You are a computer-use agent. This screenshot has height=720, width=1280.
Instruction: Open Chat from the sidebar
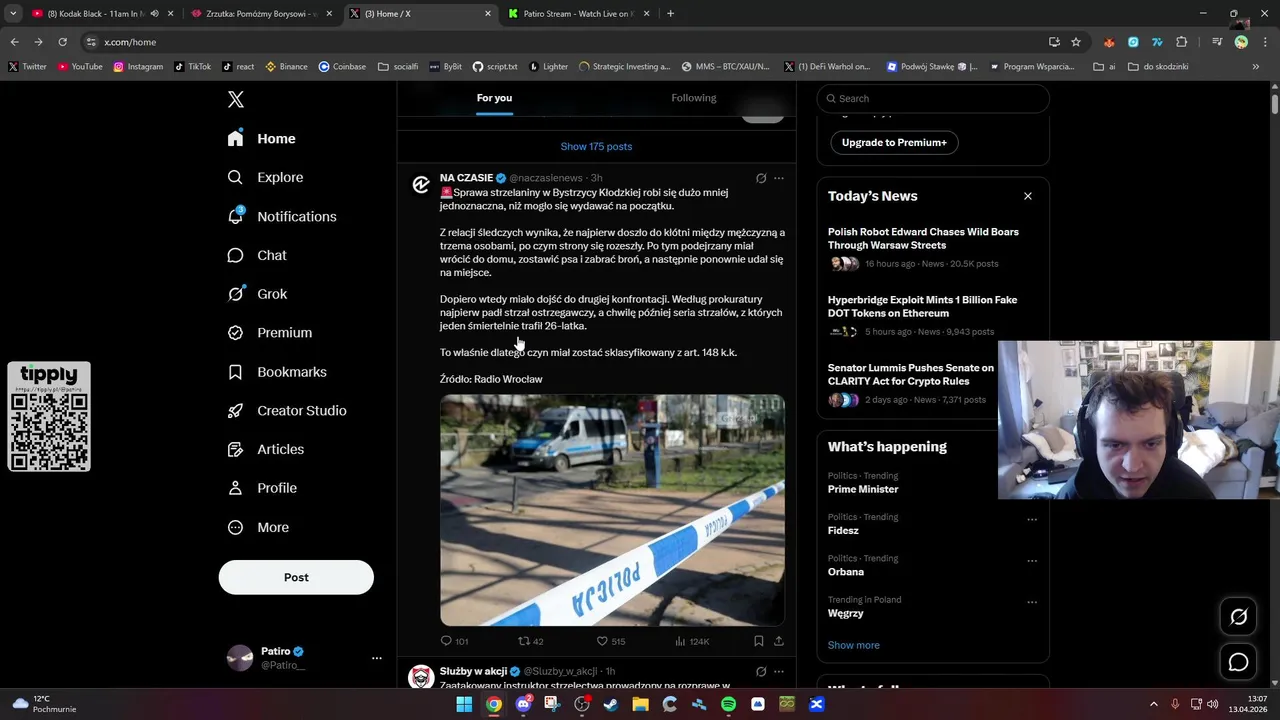[257, 255]
